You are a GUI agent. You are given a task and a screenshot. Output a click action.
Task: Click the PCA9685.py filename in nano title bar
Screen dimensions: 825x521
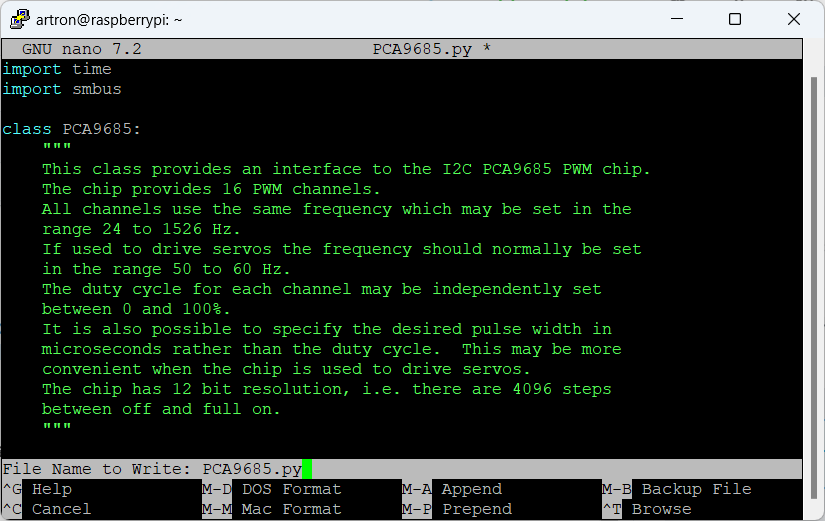(422, 49)
